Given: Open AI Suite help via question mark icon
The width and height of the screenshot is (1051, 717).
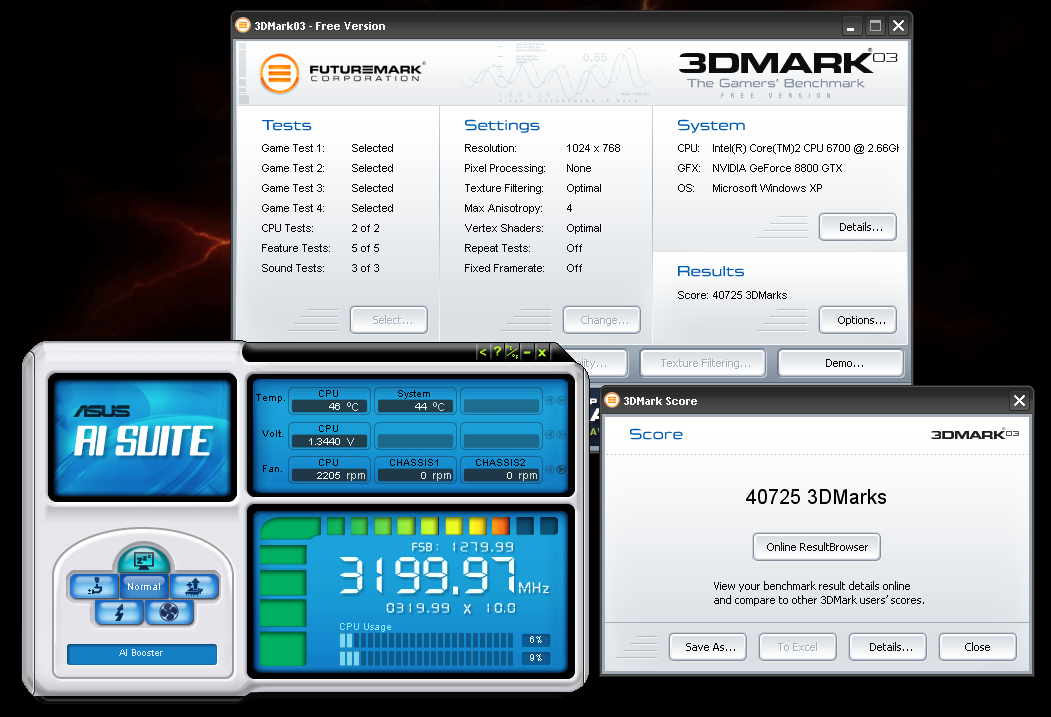Looking at the screenshot, I should pos(497,352).
